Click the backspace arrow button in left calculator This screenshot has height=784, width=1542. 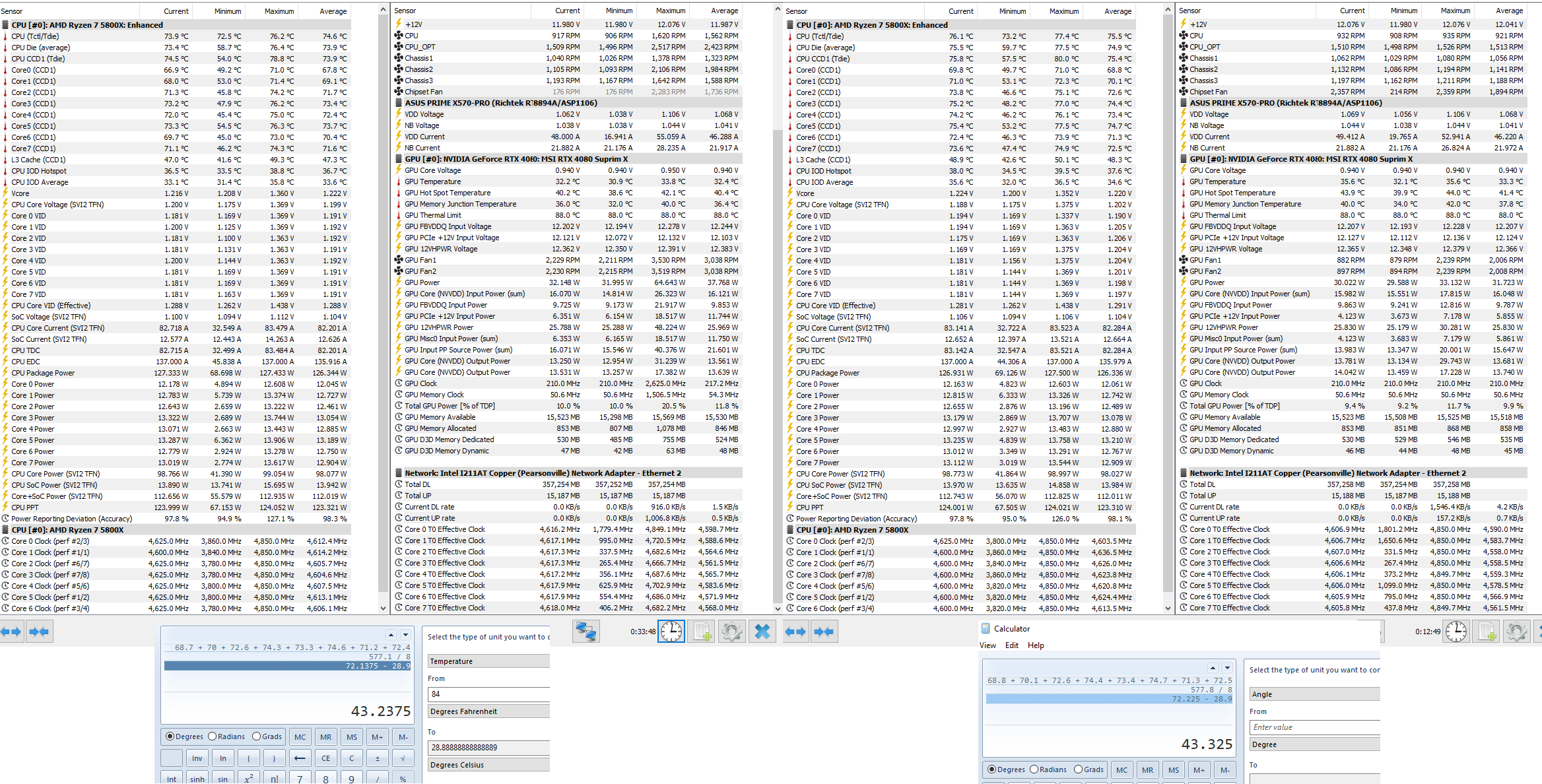click(x=300, y=758)
